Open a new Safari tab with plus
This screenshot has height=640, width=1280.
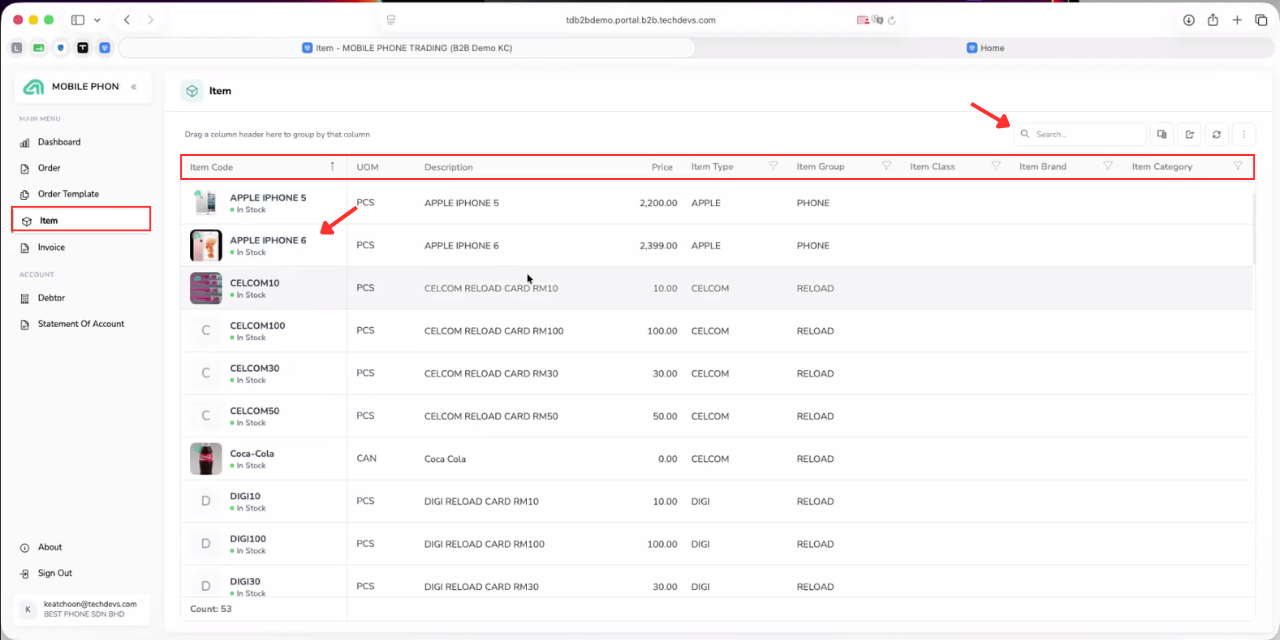coord(1237,20)
